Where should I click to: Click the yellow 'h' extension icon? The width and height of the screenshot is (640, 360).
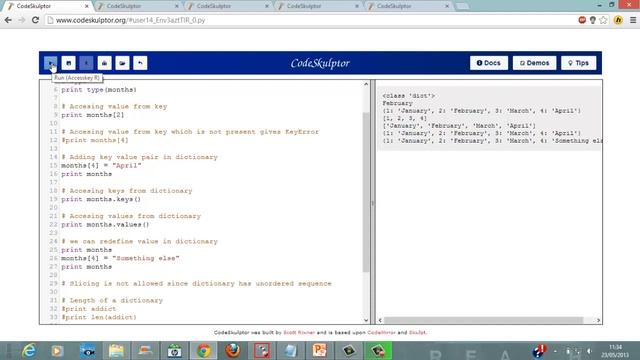point(618,20)
